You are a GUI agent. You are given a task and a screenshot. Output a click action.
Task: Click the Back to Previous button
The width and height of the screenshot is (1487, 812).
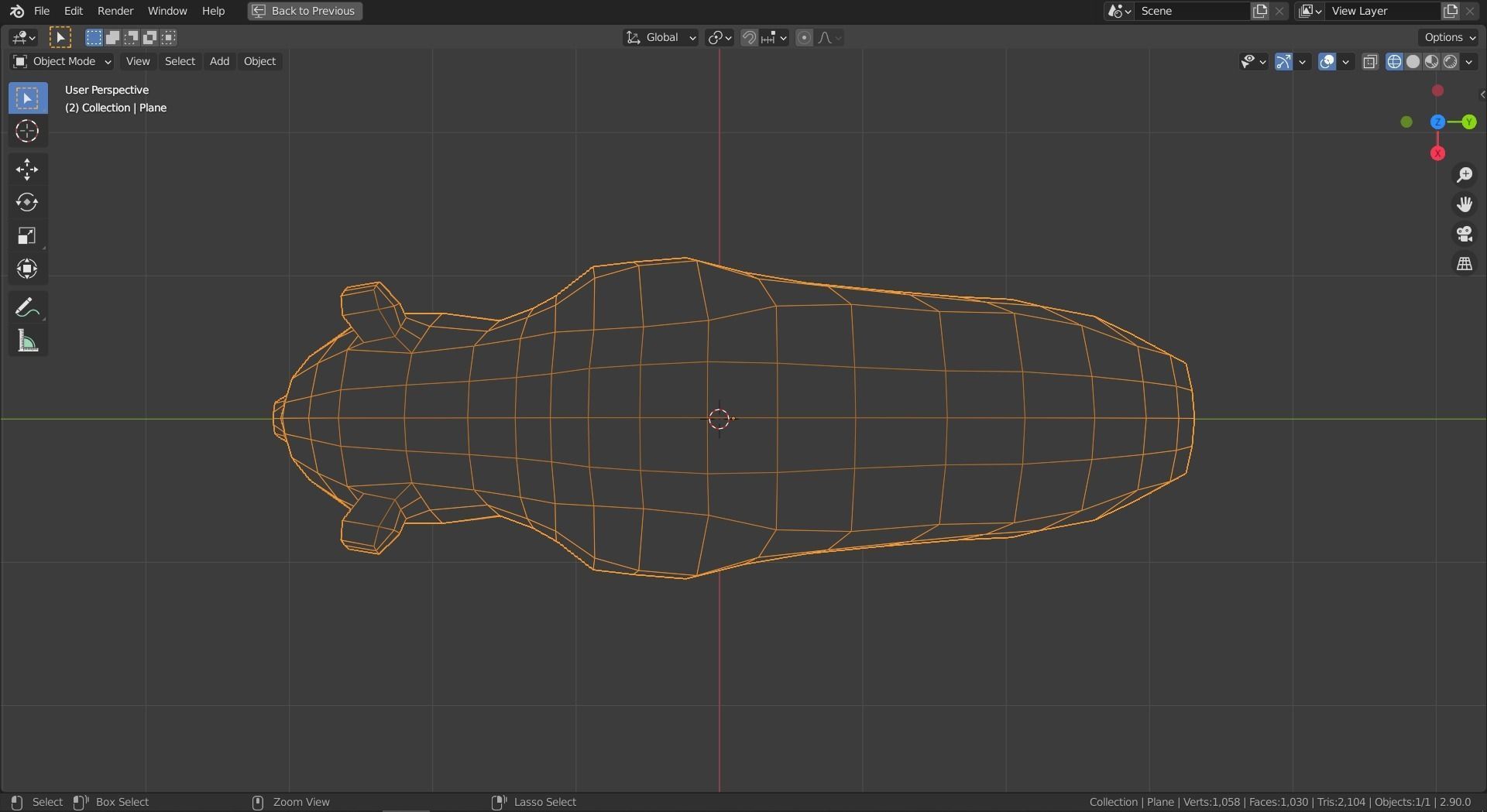[305, 11]
